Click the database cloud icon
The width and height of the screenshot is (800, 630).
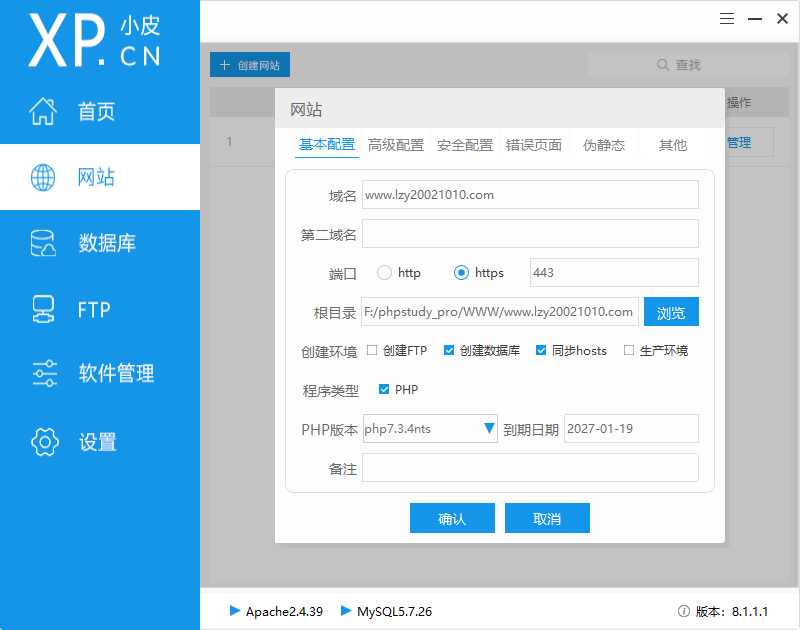[x=43, y=243]
